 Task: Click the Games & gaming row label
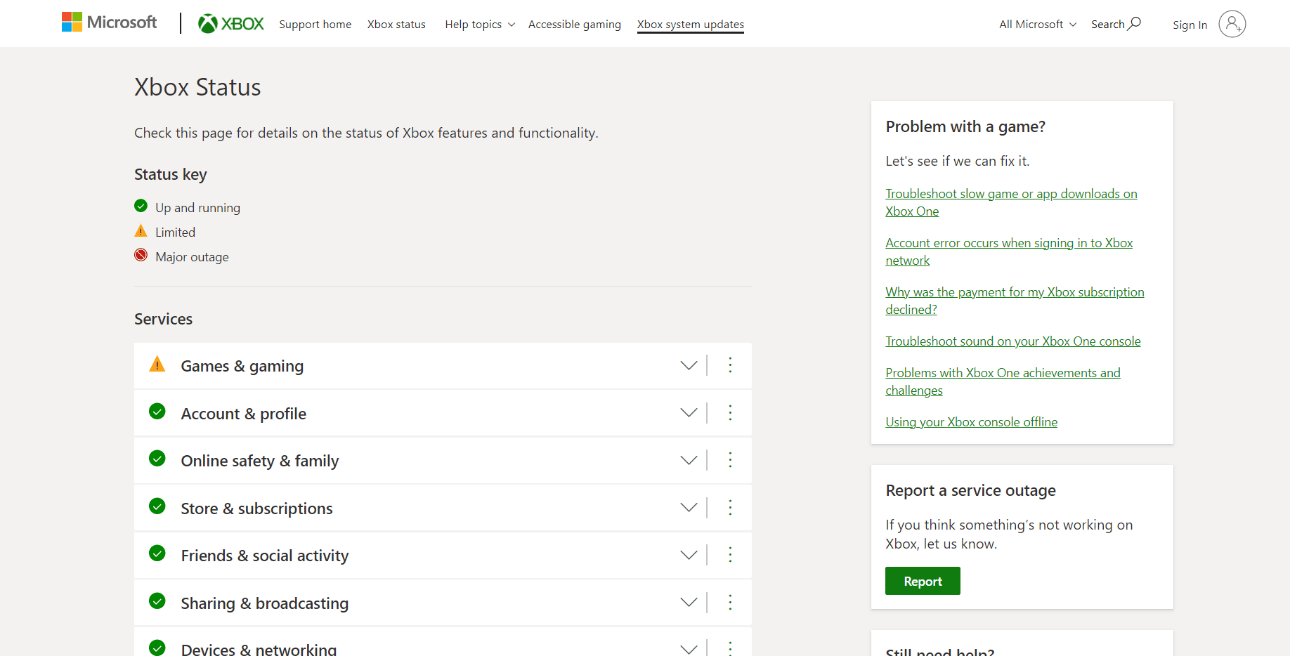pyautogui.click(x=242, y=366)
